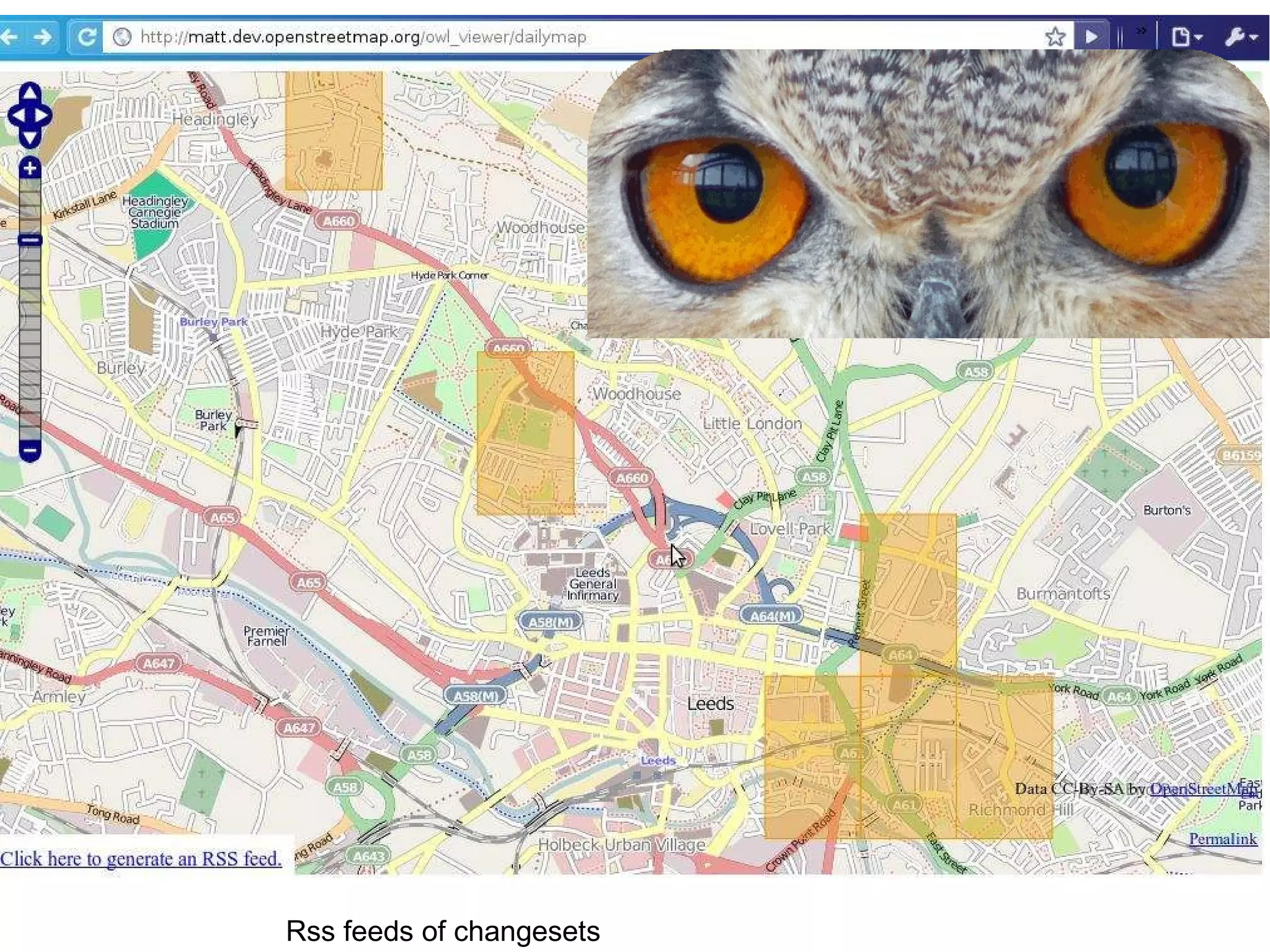Screen dimensions: 1270x952
Task: Reload the page with refresh icon
Action: (86, 37)
